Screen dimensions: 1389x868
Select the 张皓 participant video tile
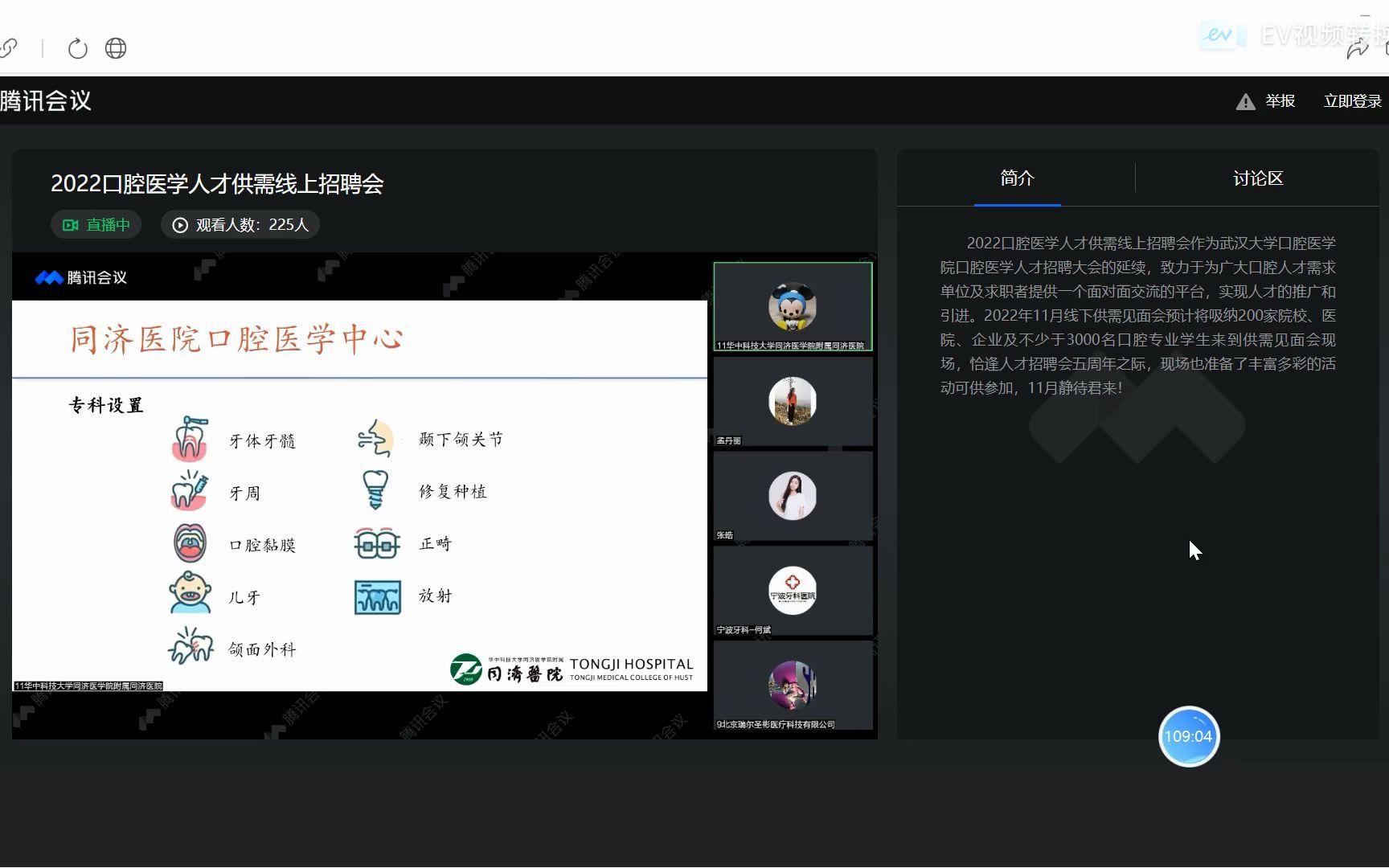click(793, 496)
